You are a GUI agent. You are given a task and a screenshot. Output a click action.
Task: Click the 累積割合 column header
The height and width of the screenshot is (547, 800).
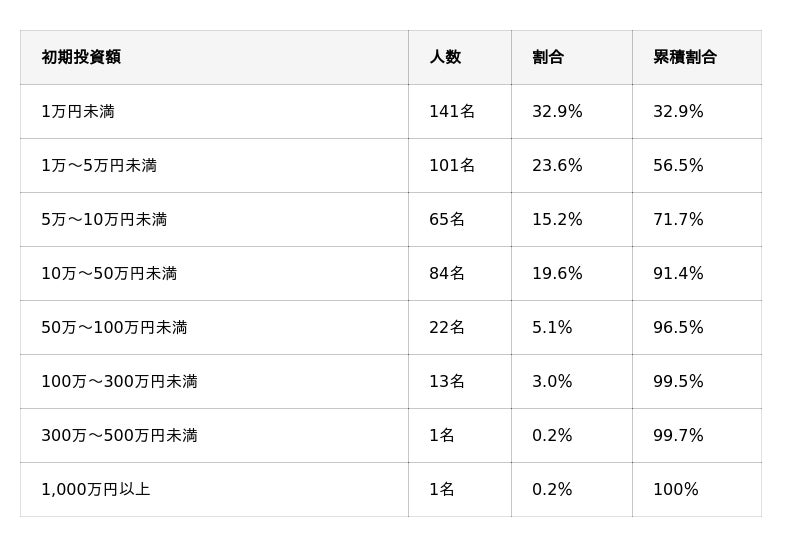point(685,57)
